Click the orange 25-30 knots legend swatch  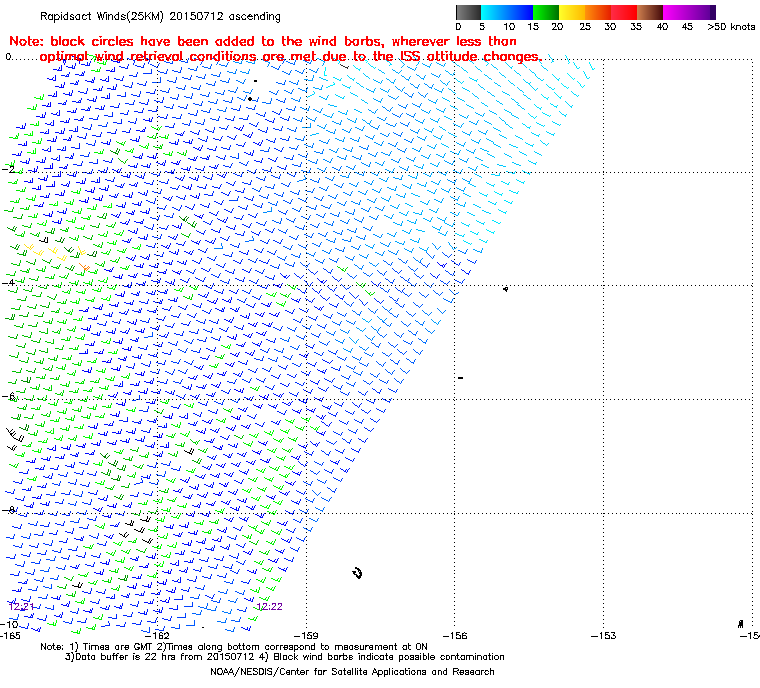[598, 12]
